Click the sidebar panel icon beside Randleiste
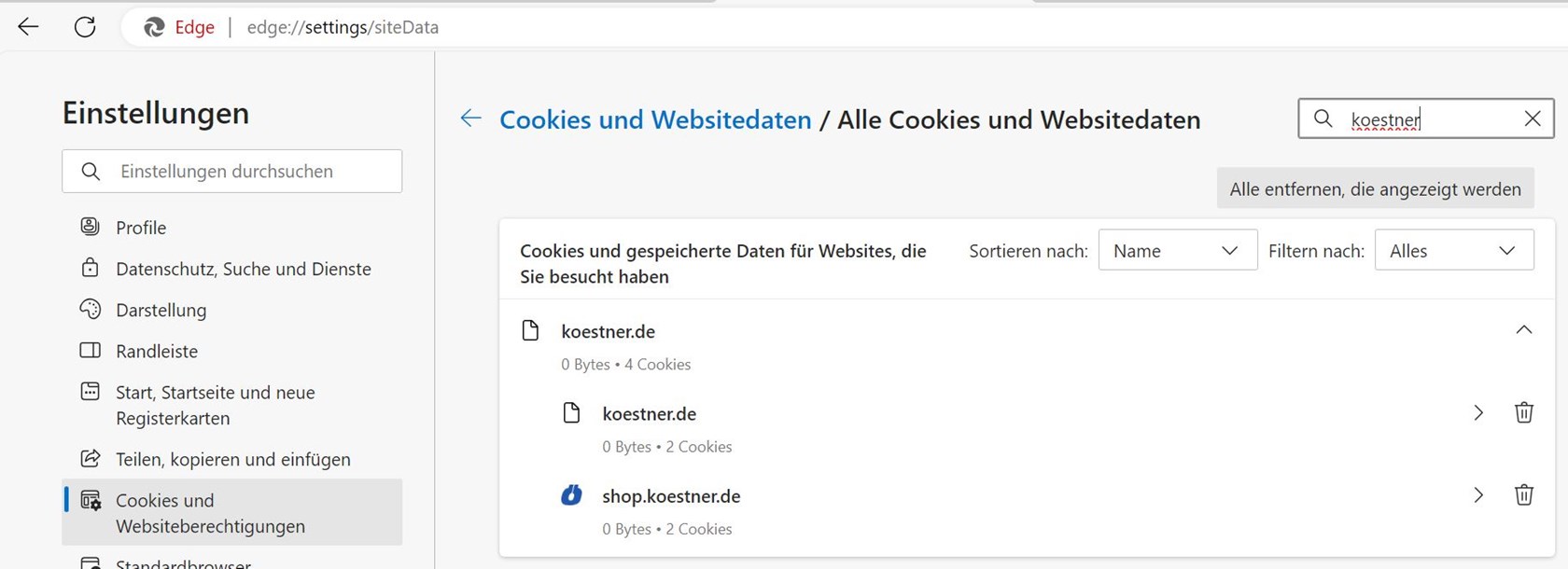Screen dimensions: 1568x569 pos(91,350)
